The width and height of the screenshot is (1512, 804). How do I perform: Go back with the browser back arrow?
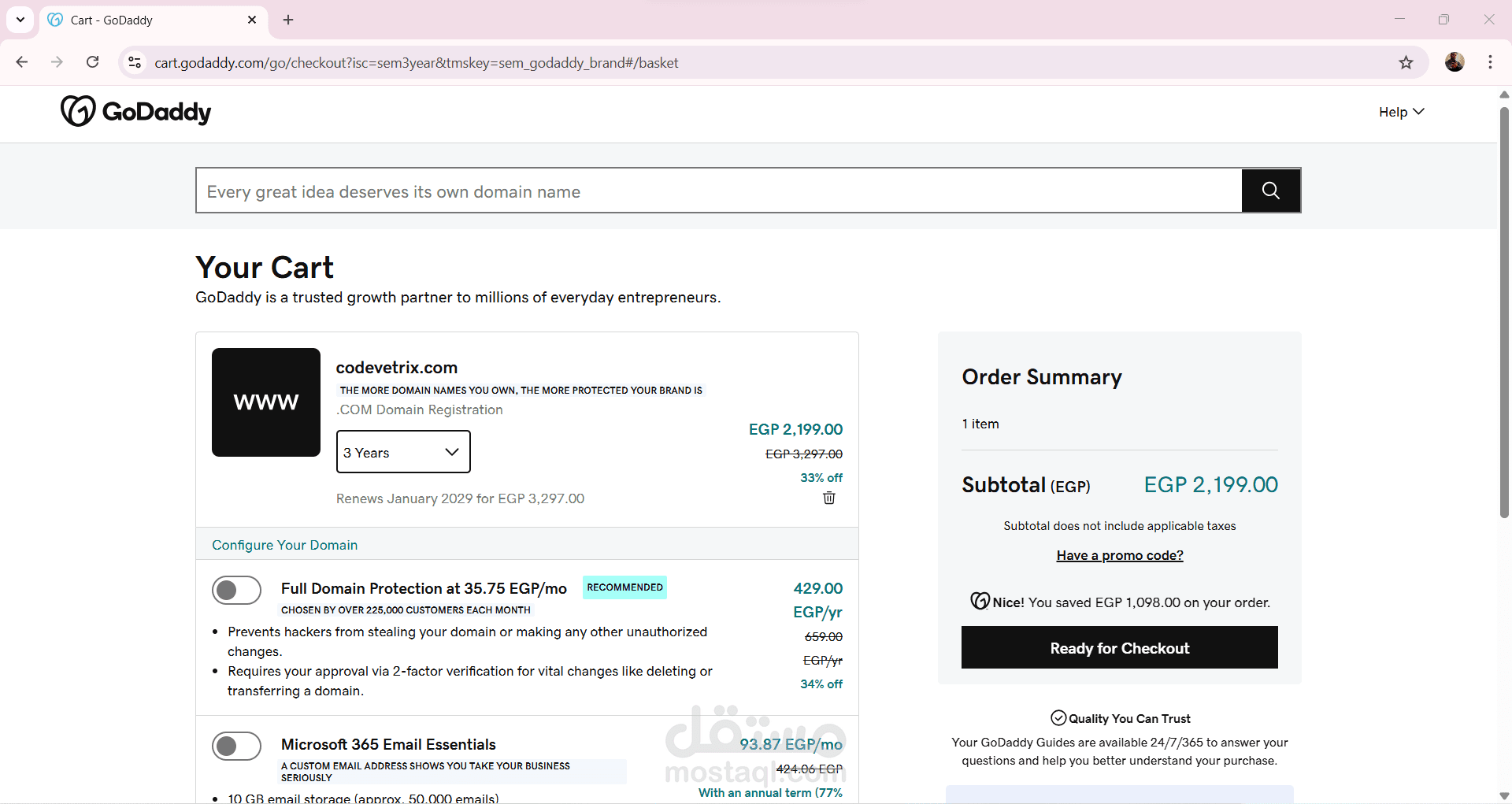pos(22,62)
